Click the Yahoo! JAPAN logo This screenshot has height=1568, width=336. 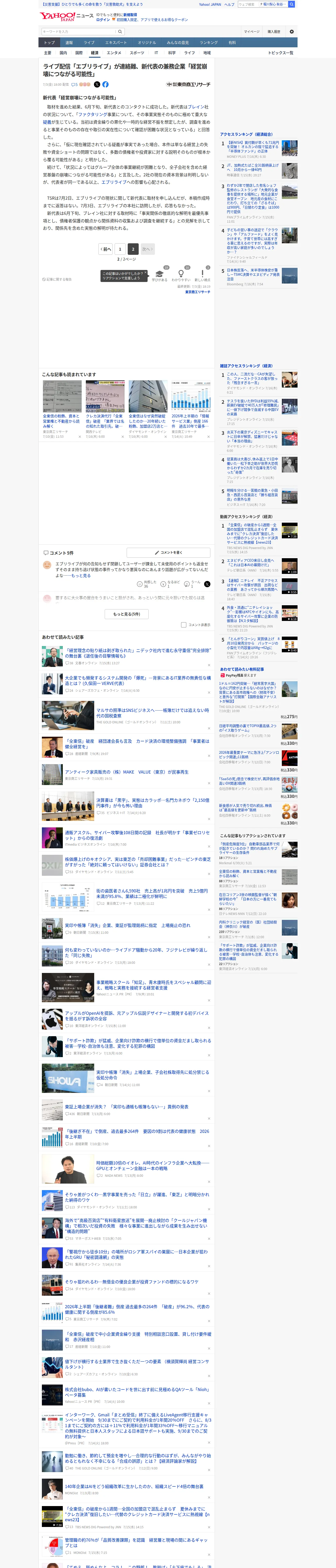58,16
